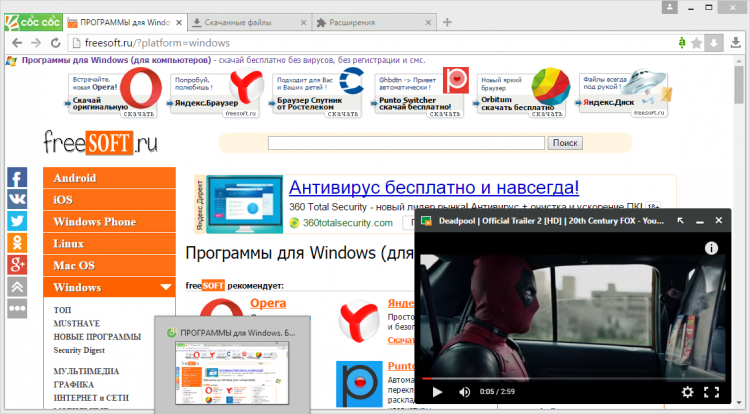Open the Windows Phone category
The image size is (750, 414).
pyautogui.click(x=110, y=222)
